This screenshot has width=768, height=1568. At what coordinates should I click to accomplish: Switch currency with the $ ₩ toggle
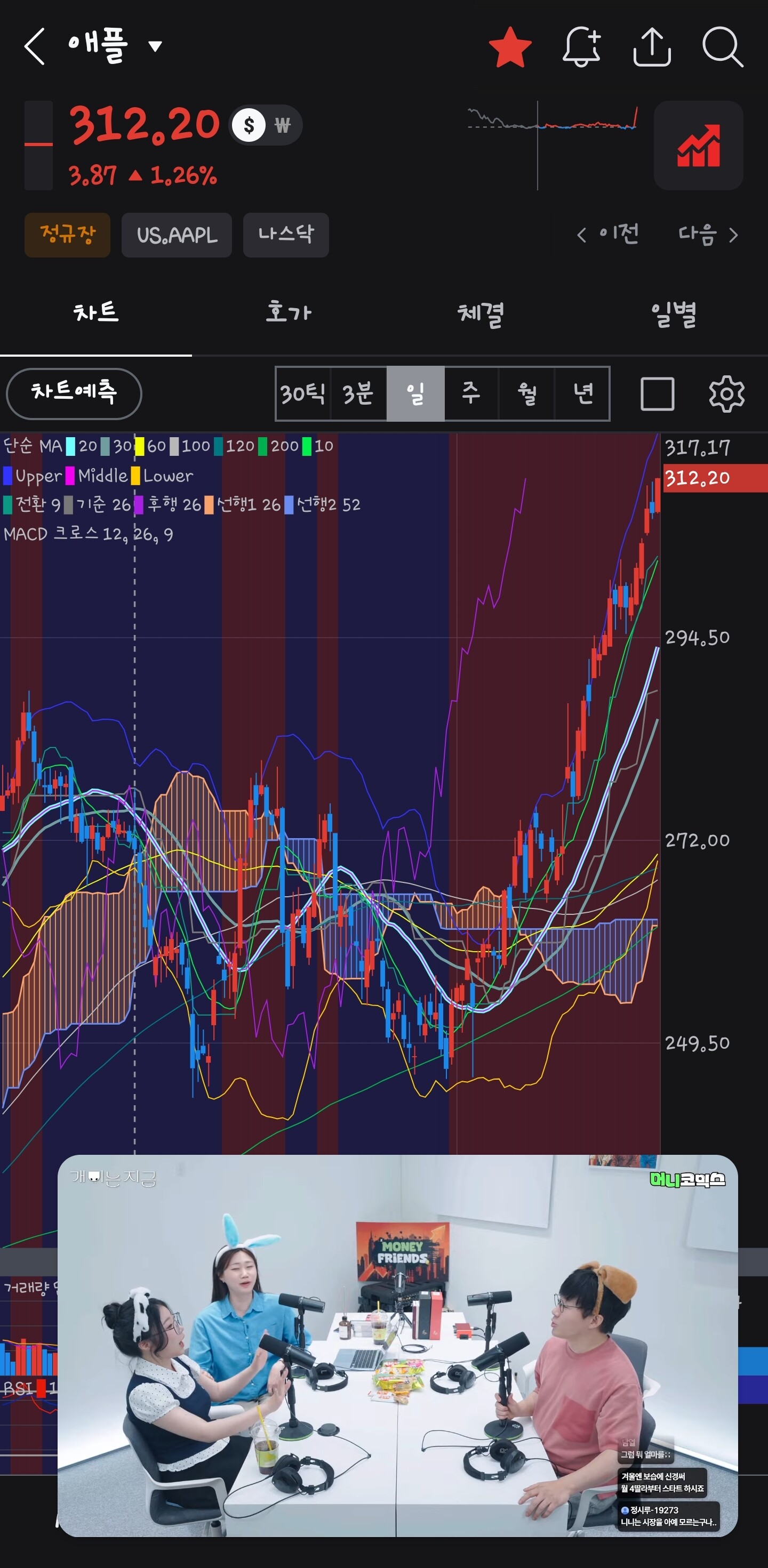point(266,125)
